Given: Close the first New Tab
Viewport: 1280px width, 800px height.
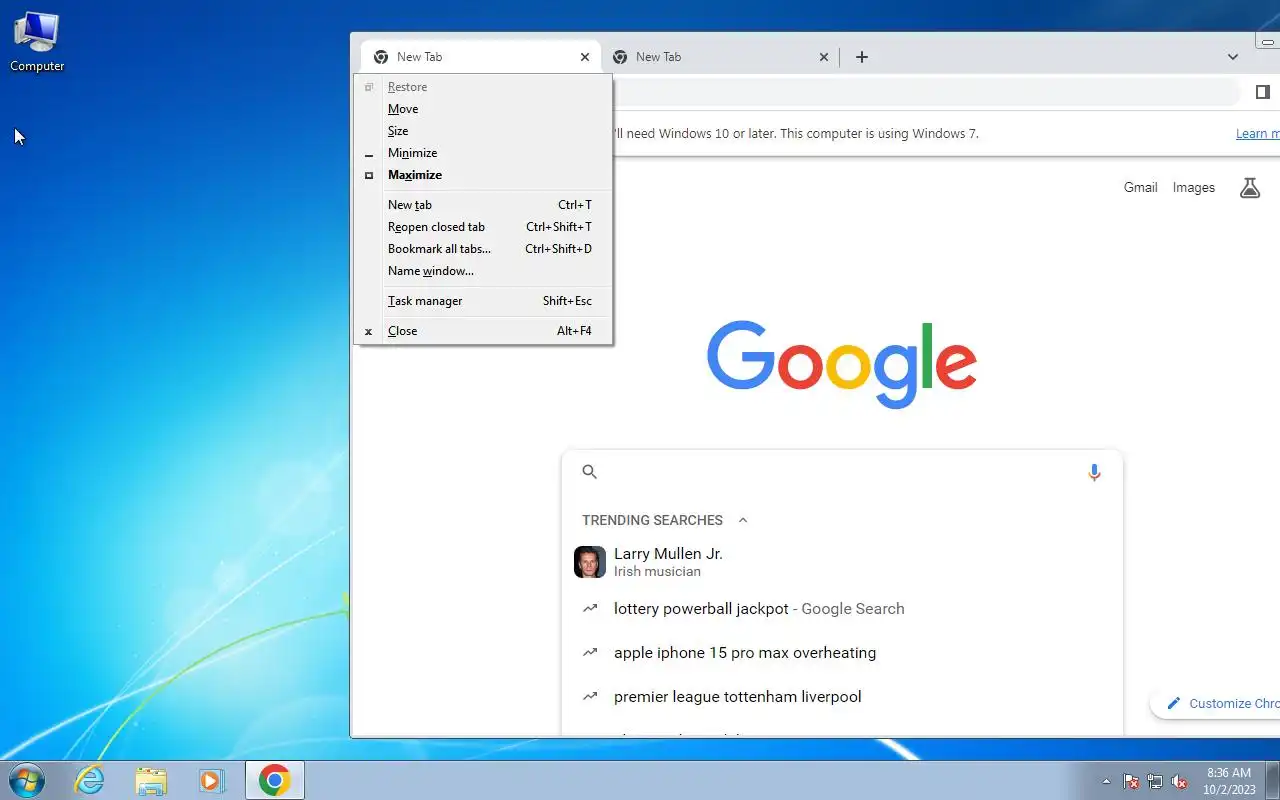Looking at the screenshot, I should pyautogui.click(x=585, y=57).
